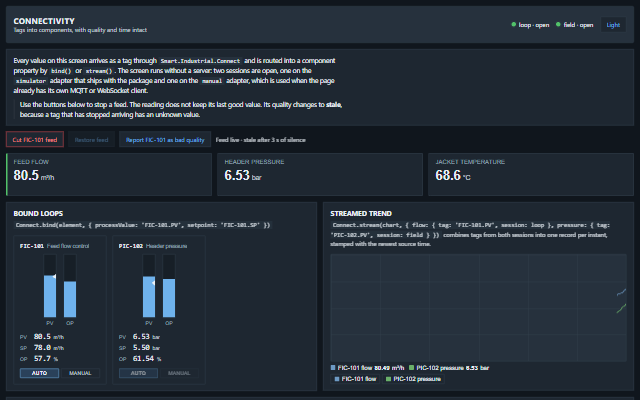The width and height of the screenshot is (640, 400).
Task: Click PIC-102 OP value 61.54
Action: [x=143, y=359]
